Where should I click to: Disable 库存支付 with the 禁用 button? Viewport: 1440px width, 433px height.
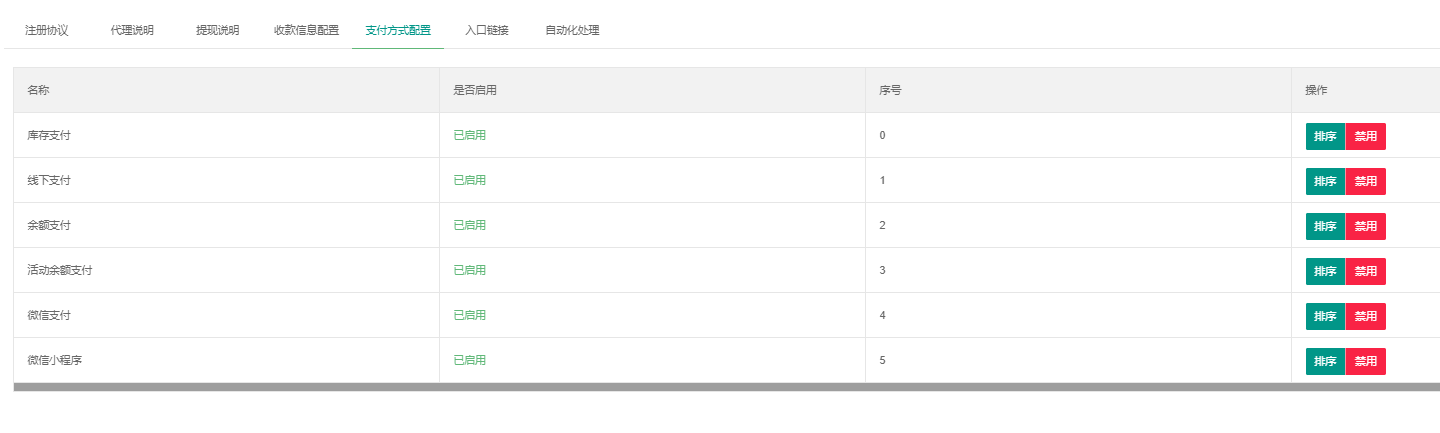point(1366,136)
